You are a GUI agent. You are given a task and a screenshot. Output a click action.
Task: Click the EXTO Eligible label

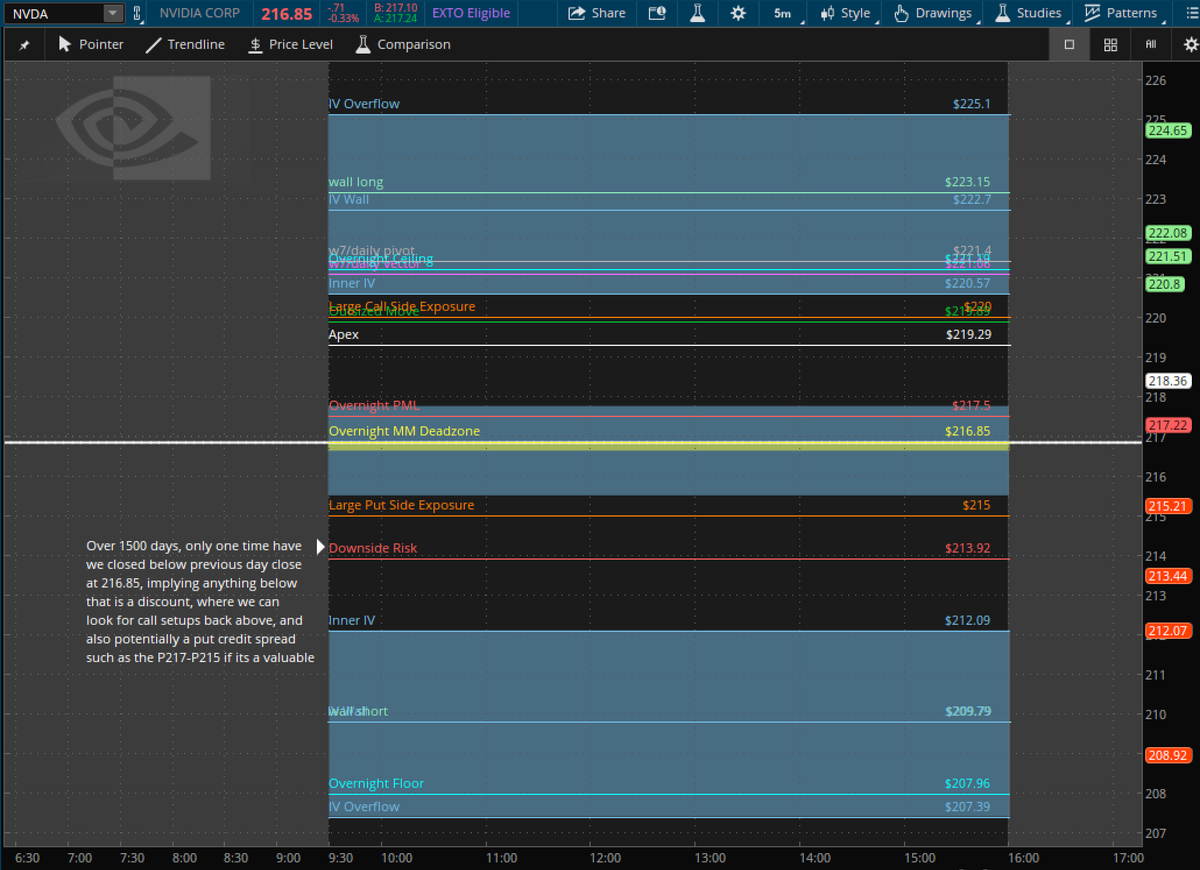click(x=471, y=13)
